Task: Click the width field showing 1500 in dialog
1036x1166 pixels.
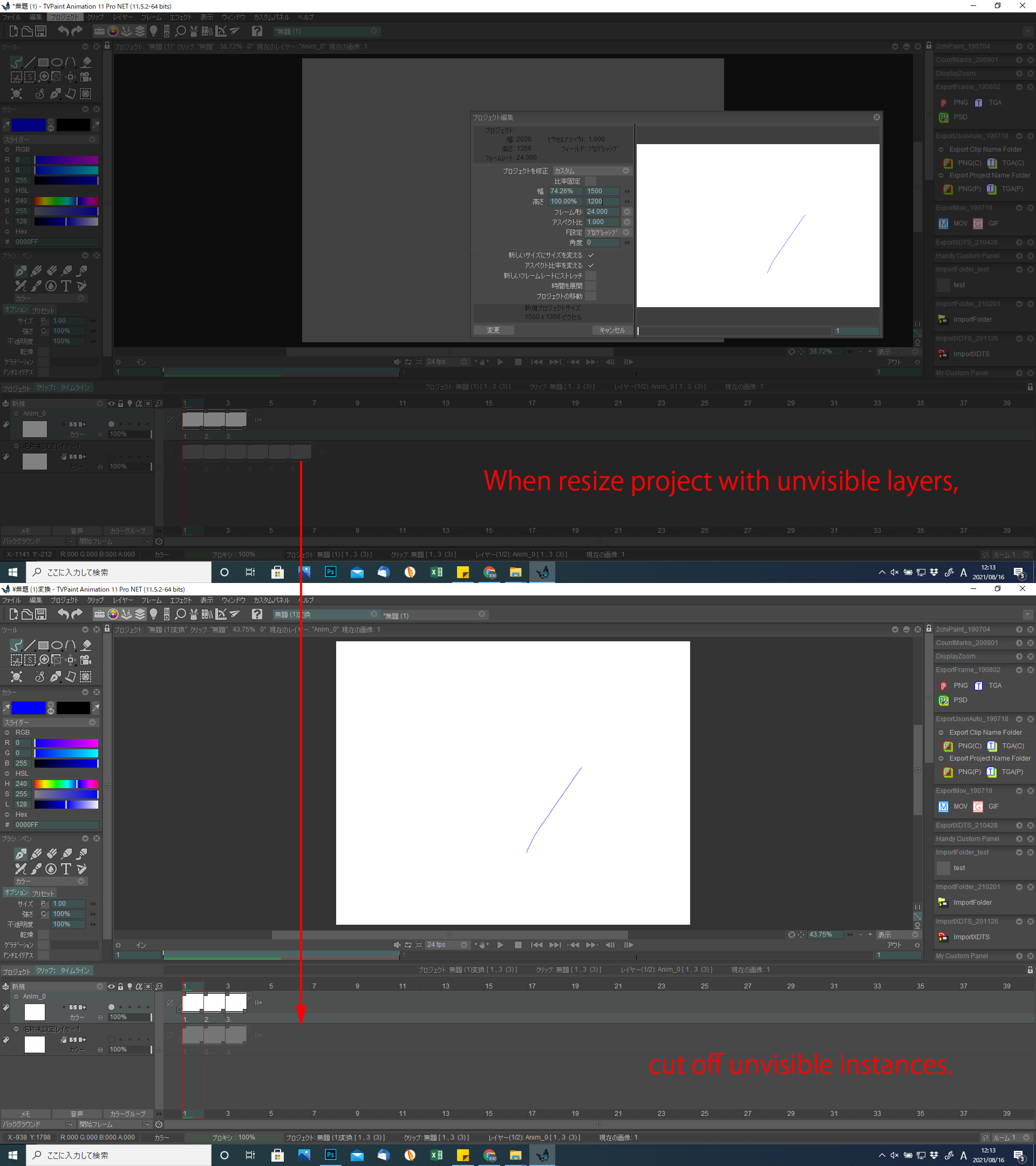Action: (x=602, y=191)
